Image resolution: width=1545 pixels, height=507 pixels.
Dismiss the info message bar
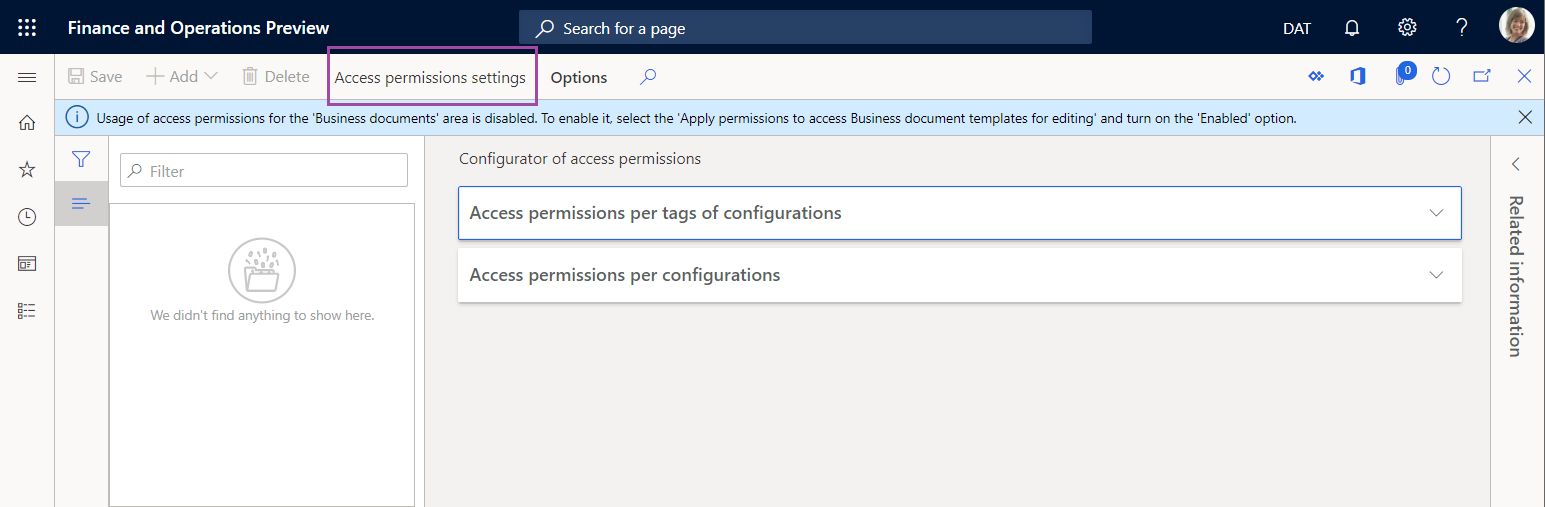point(1525,117)
